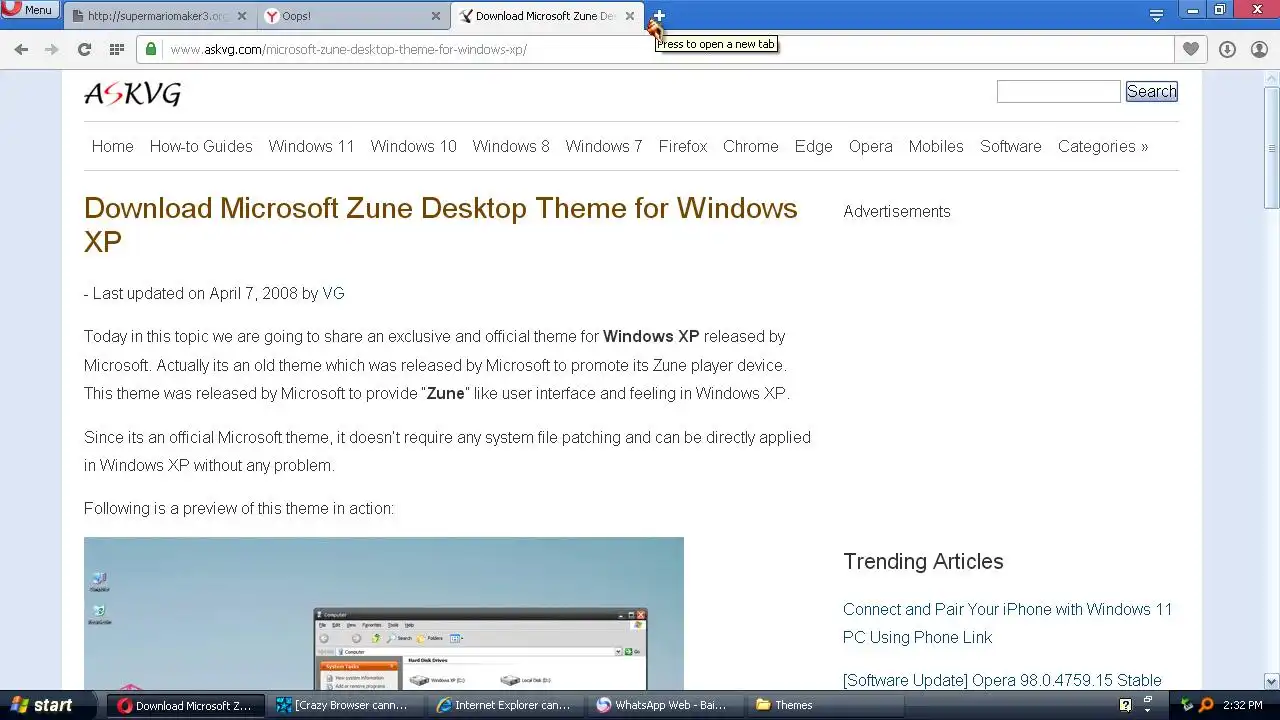Switch to WhatsApp Web taskbar button
The width and height of the screenshot is (1280, 720).
point(664,705)
